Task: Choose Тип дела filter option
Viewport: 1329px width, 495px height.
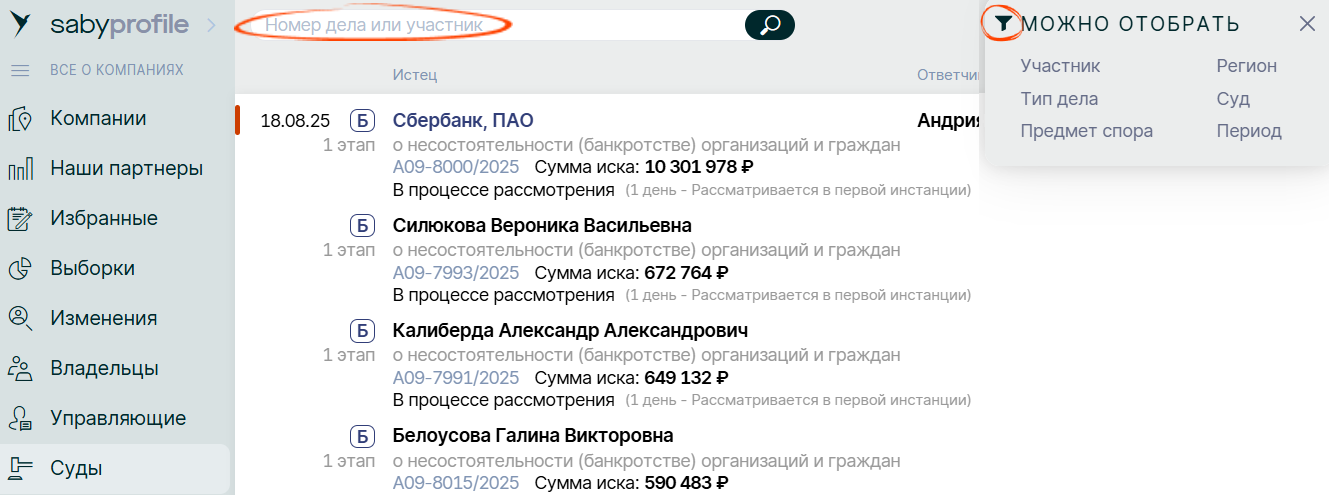Action: (x=1059, y=99)
